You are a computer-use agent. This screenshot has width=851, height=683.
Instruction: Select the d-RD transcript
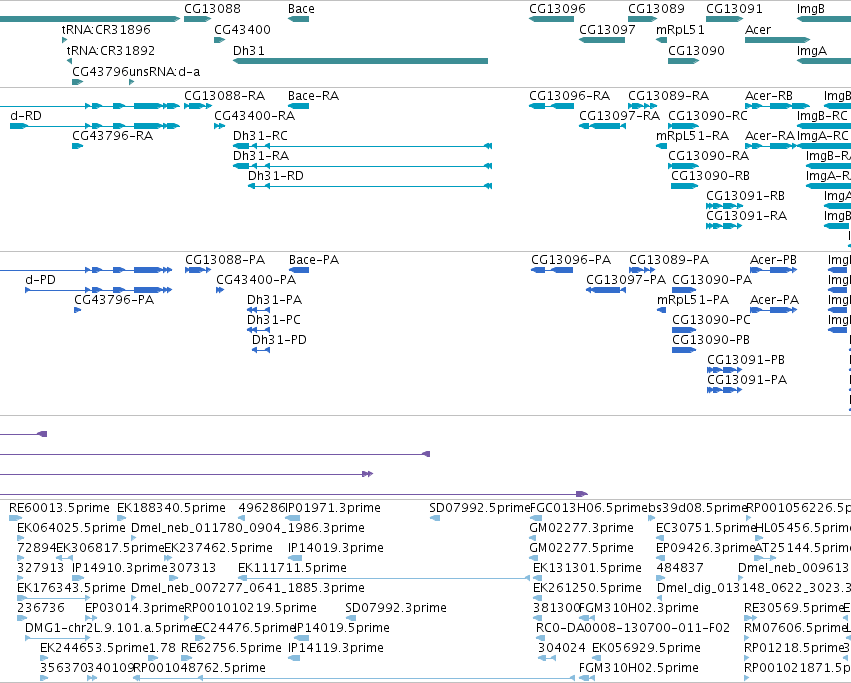95,126
